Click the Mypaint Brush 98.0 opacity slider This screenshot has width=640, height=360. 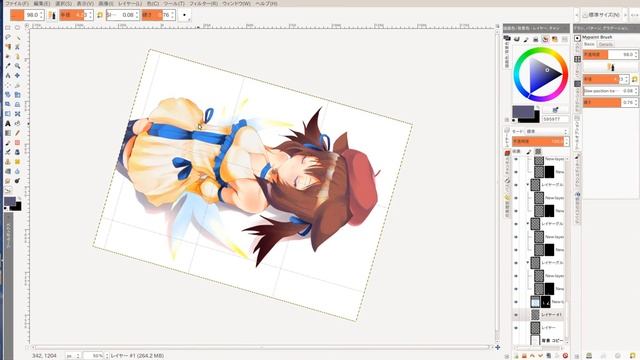(610, 54)
